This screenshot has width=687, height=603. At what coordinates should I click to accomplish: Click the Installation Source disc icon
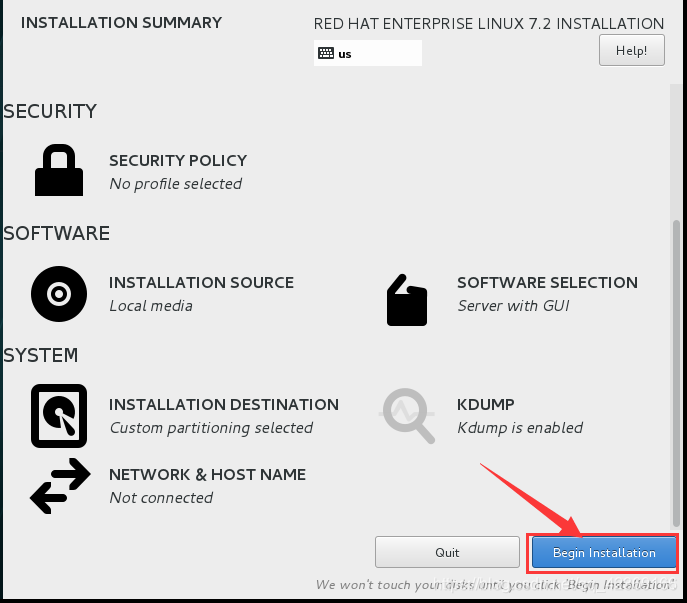tap(59, 294)
